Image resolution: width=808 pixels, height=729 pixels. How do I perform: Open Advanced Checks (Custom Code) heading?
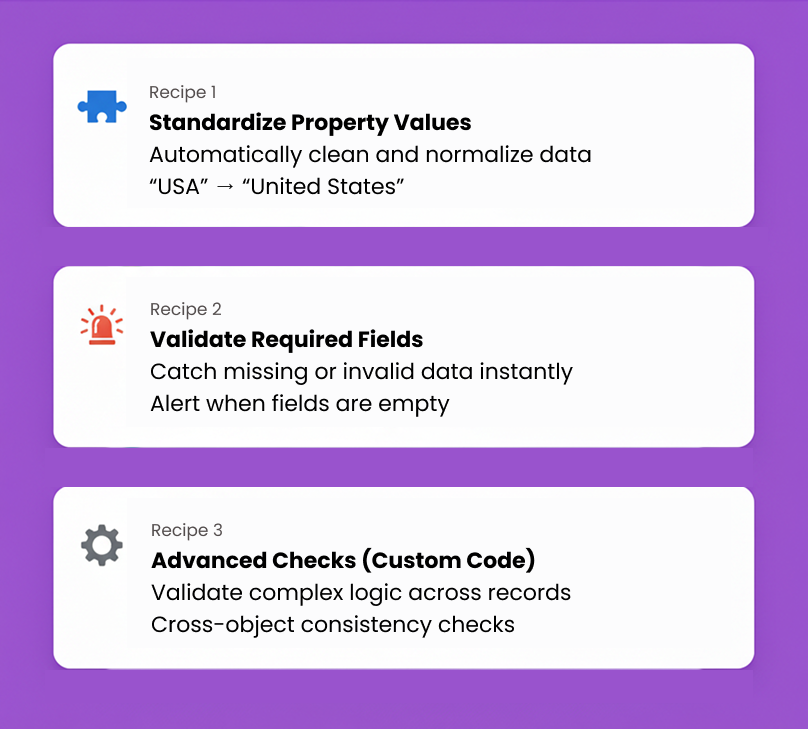point(343,560)
